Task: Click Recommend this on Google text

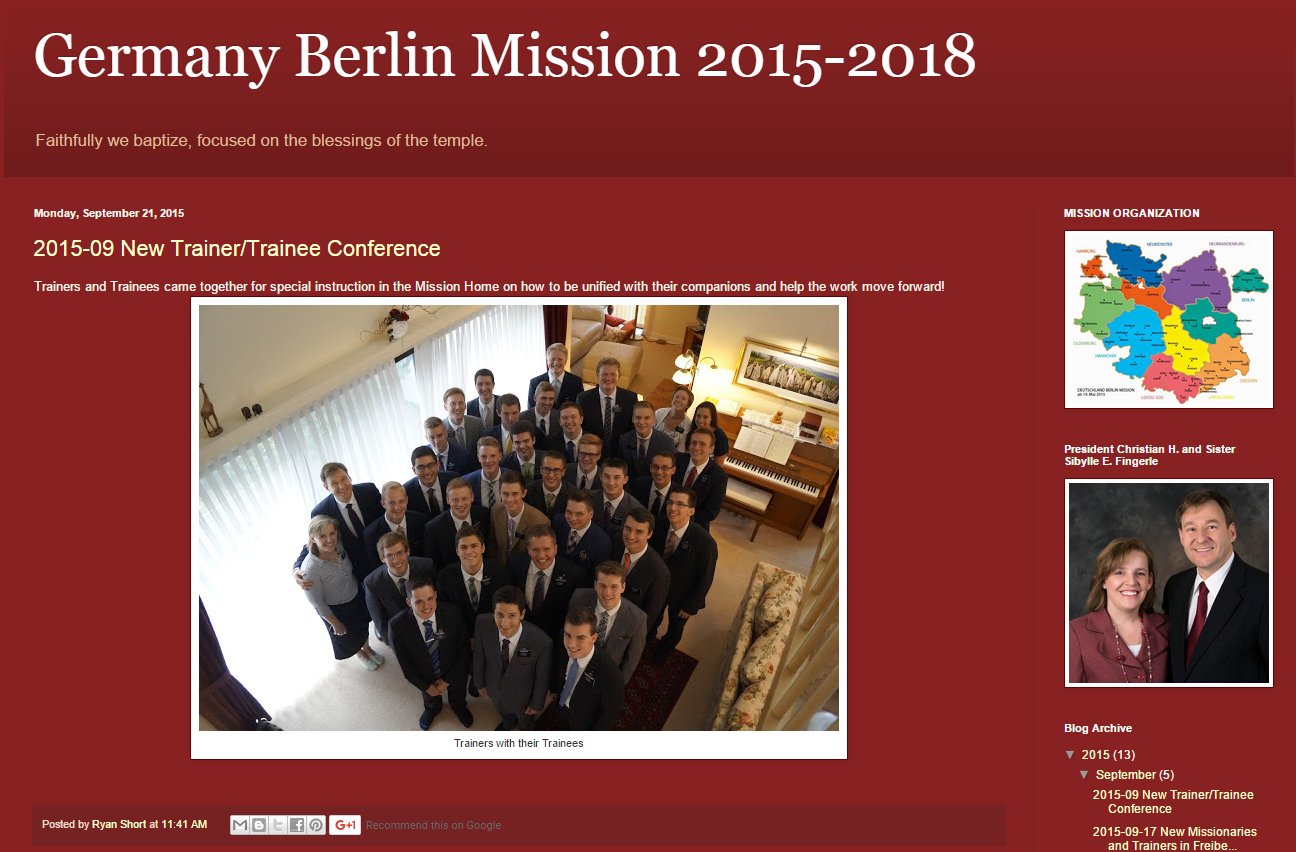Action: tap(433, 825)
